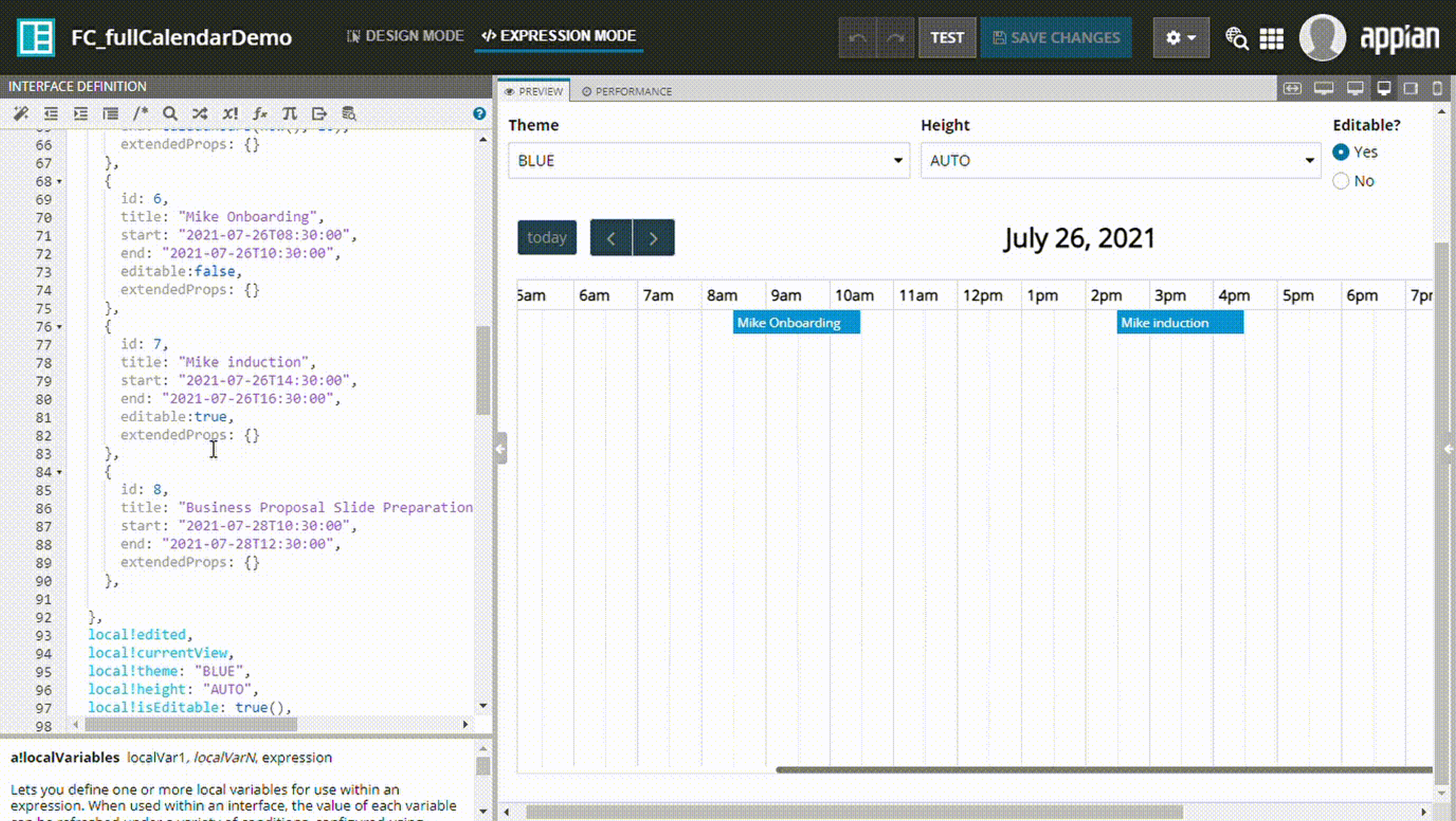Click local!theme: "BLUE" code line

click(x=169, y=671)
